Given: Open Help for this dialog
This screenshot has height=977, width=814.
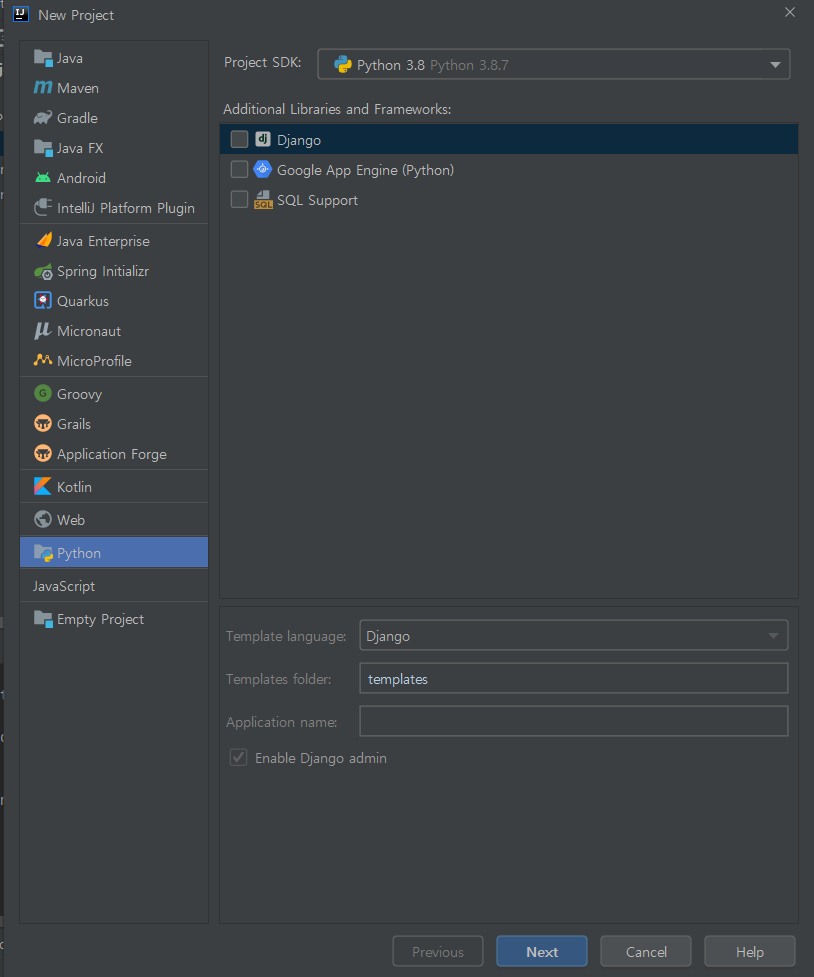Looking at the screenshot, I should [x=750, y=951].
